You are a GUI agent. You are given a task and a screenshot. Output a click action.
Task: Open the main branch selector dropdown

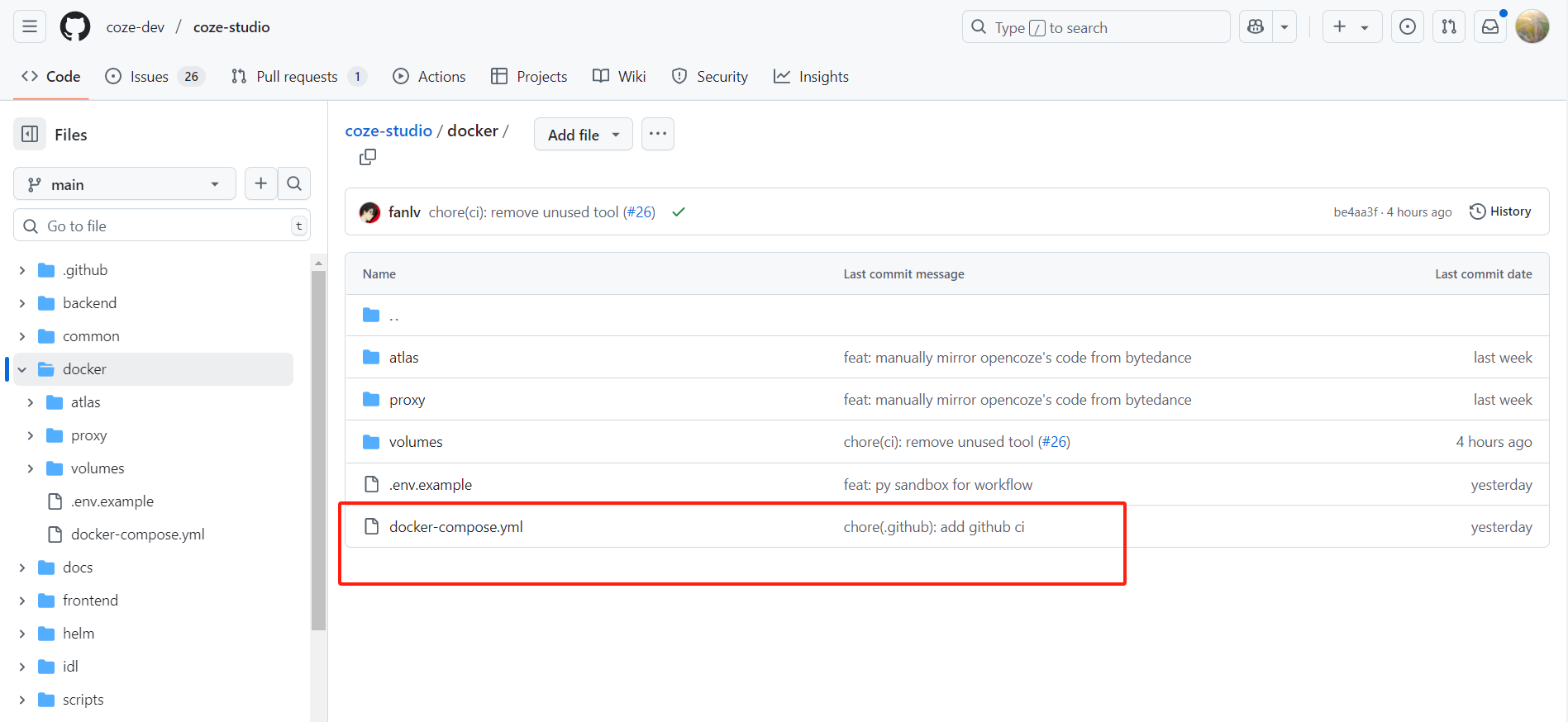point(124,184)
